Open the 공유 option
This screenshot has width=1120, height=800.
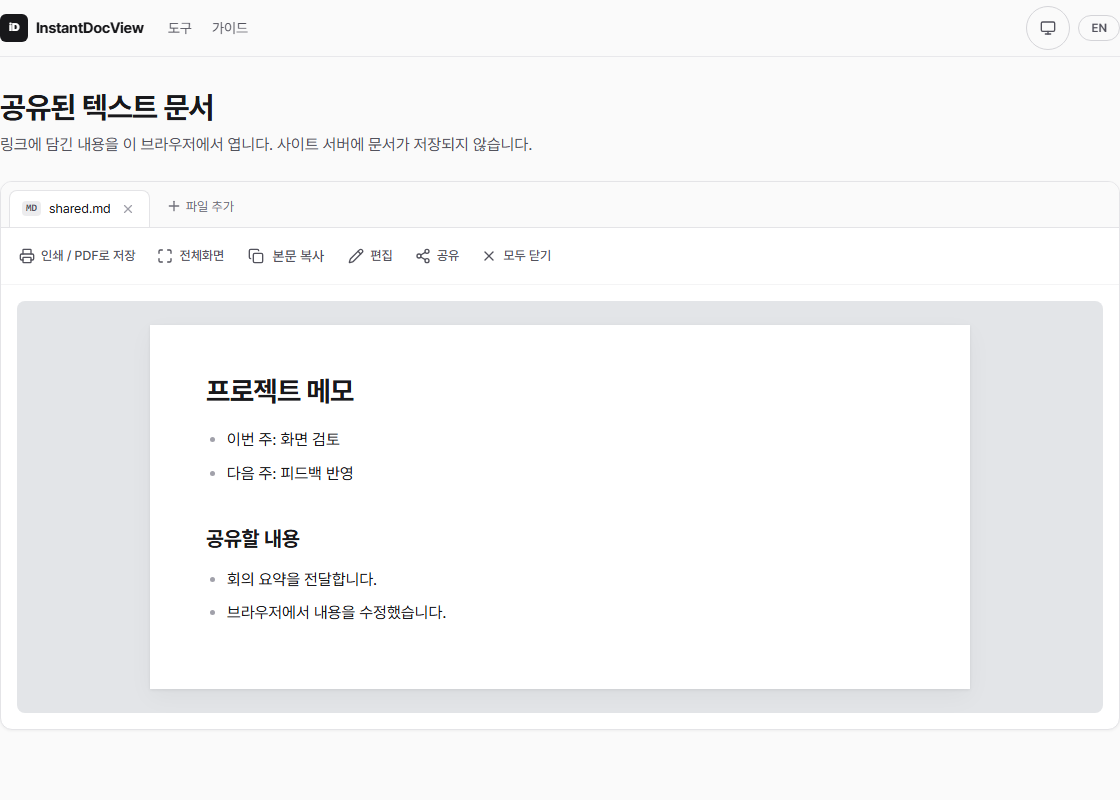tap(437, 256)
